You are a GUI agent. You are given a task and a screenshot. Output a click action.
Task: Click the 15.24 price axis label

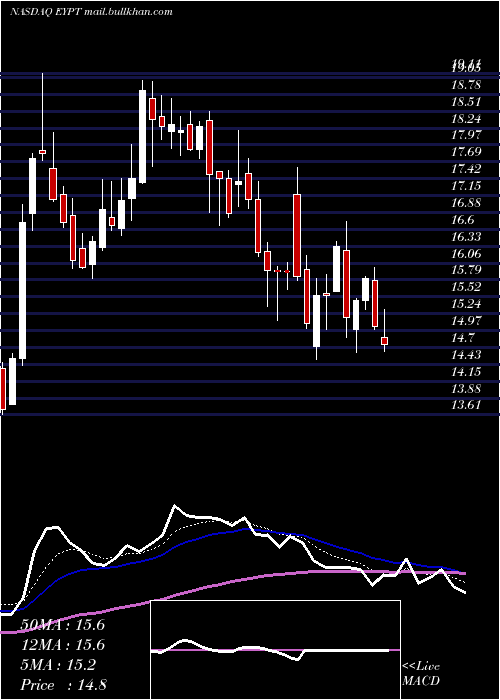click(x=466, y=304)
